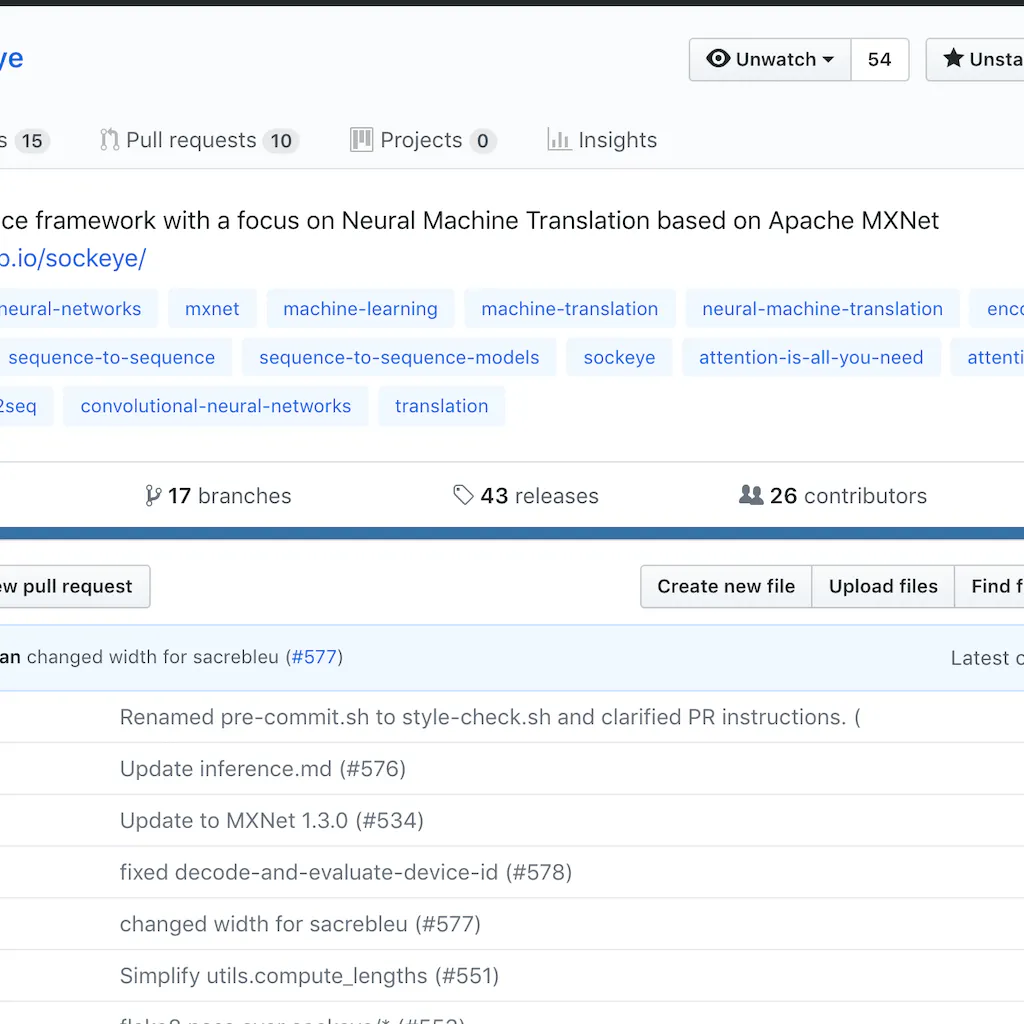Click the contributors people icon

click(751, 495)
